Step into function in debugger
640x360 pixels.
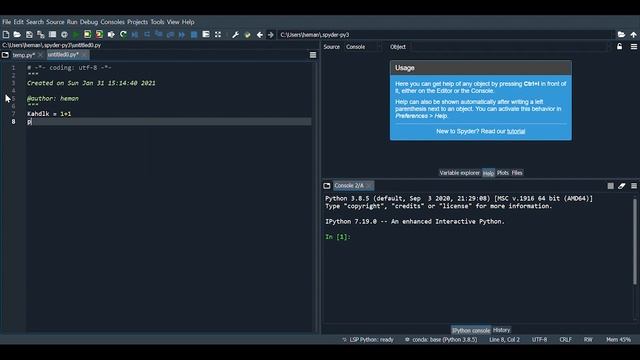[x=158, y=35]
